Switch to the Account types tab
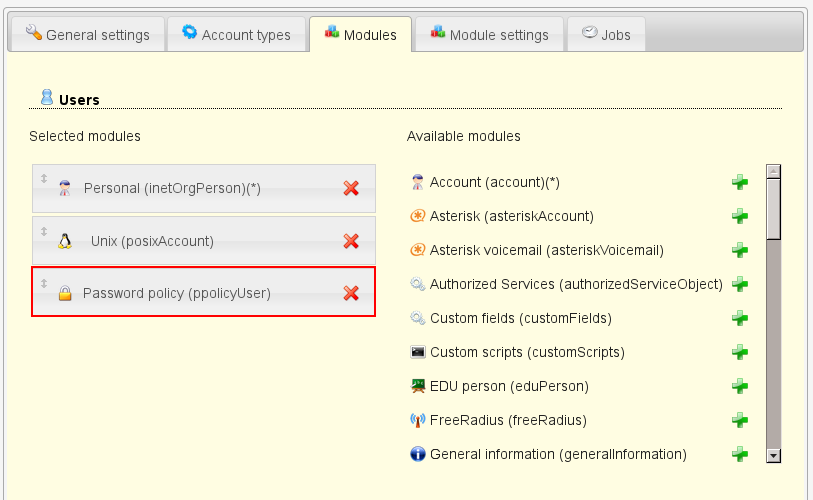Screen dimensions: 813x500 pos(236,35)
